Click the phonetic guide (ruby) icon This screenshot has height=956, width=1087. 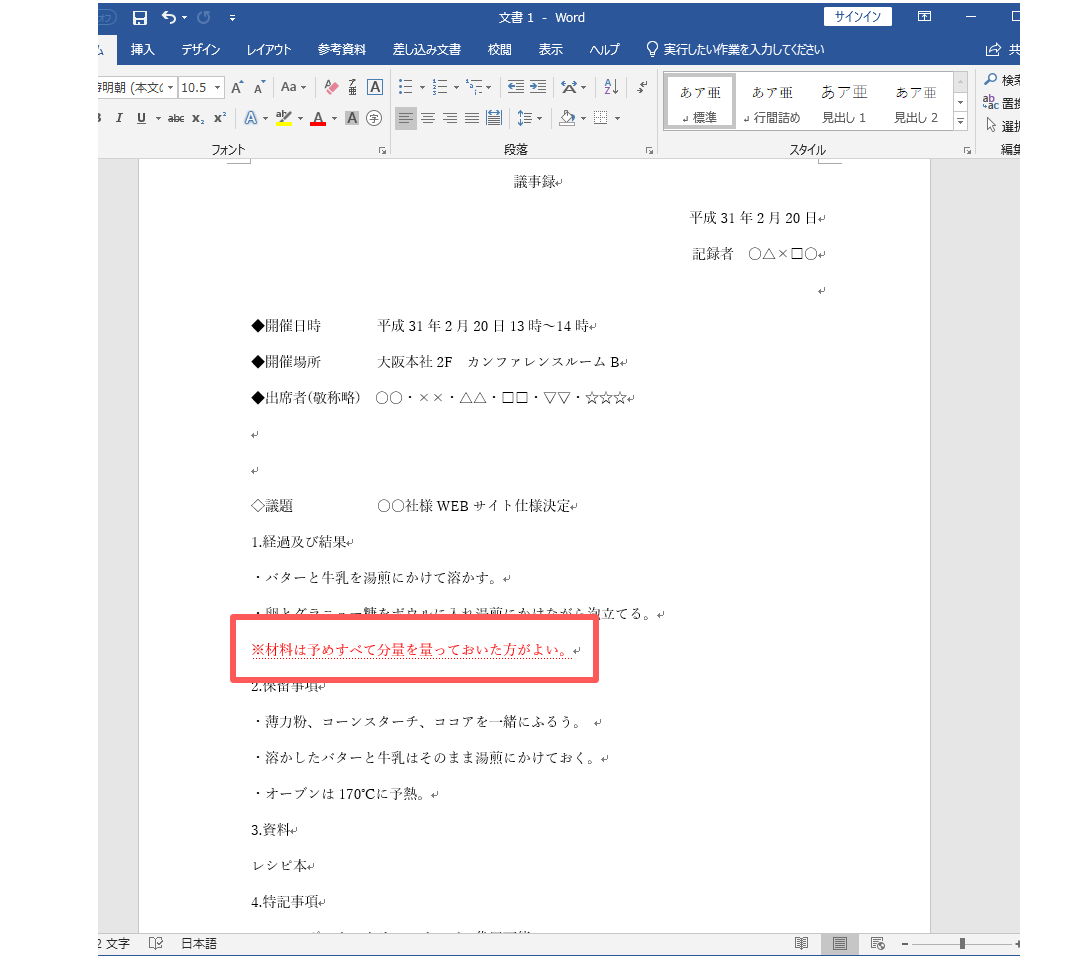352,87
